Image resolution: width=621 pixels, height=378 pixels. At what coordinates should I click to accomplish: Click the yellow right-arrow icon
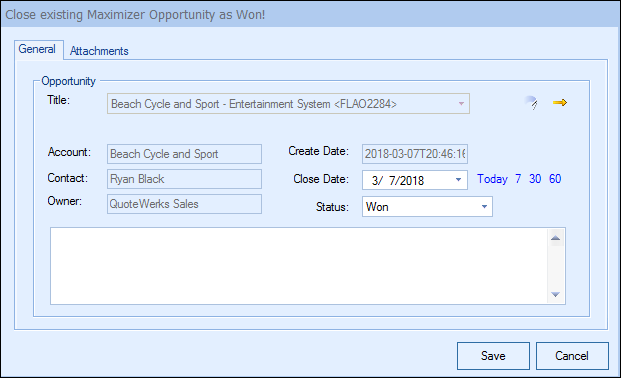(x=560, y=103)
